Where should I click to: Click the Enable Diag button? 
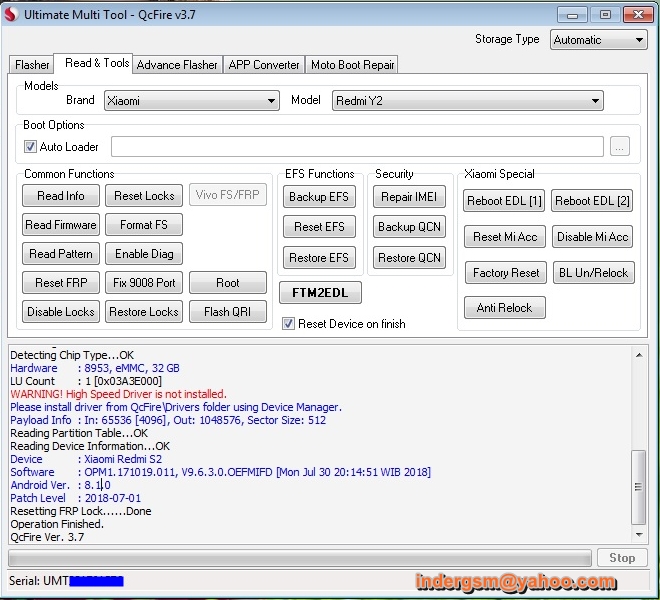point(144,254)
